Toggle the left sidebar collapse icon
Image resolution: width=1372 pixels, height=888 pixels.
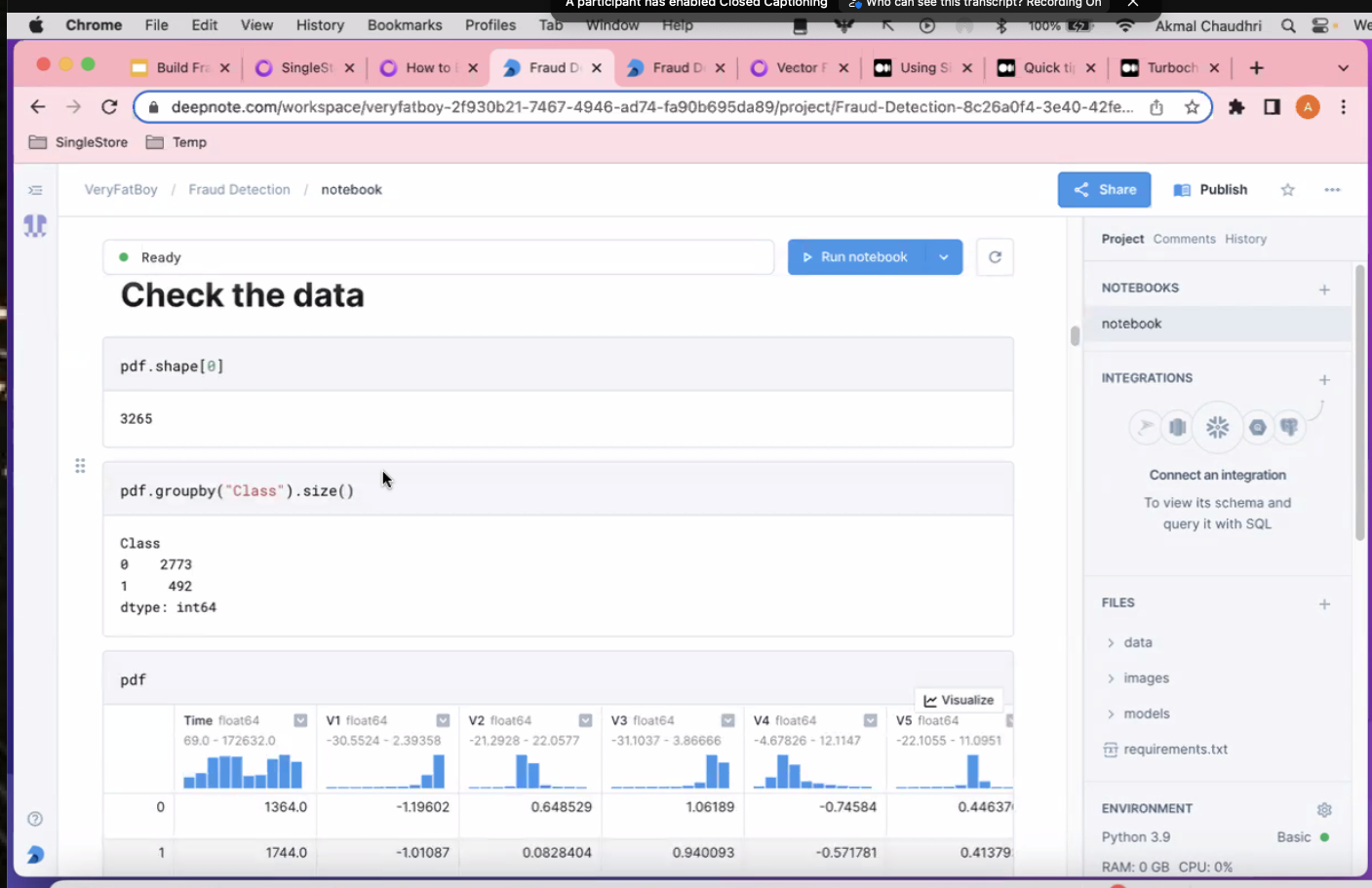coord(35,190)
